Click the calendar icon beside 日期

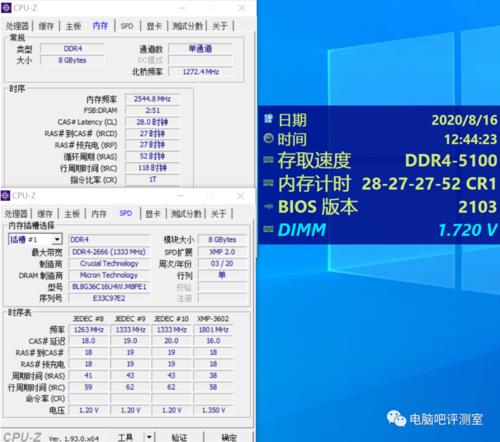pos(268,119)
